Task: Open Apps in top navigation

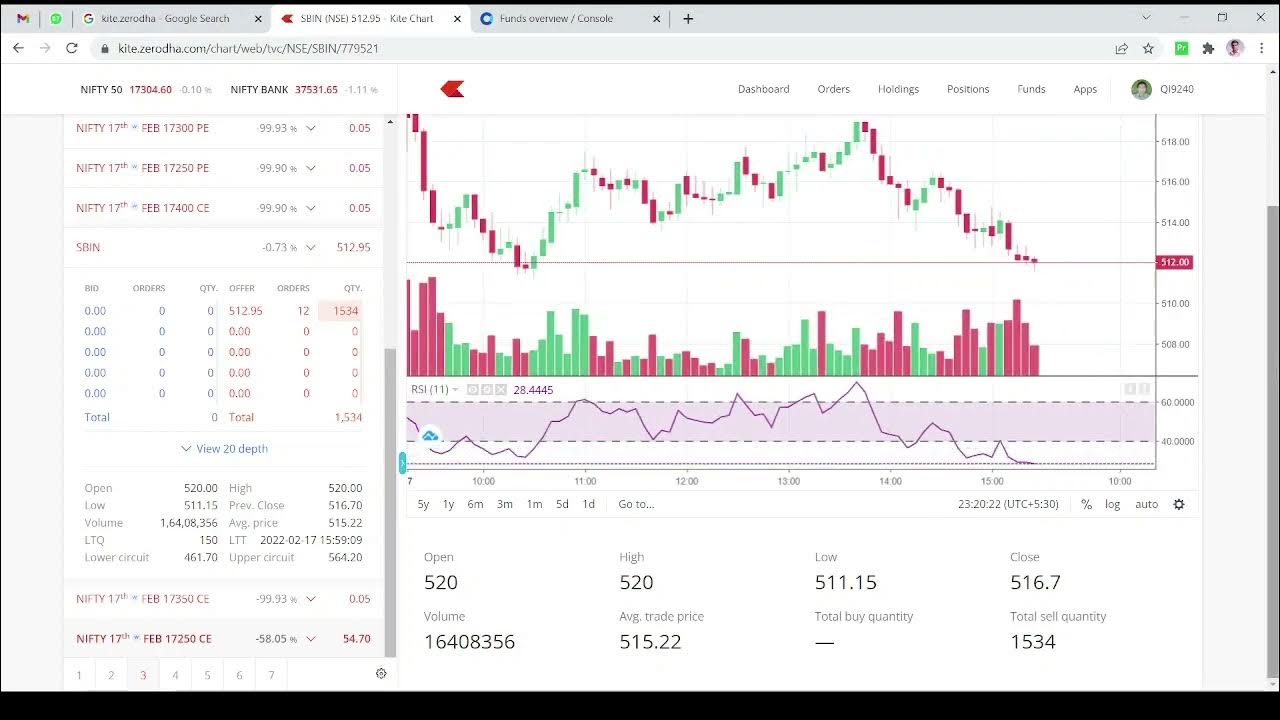Action: (x=1085, y=89)
